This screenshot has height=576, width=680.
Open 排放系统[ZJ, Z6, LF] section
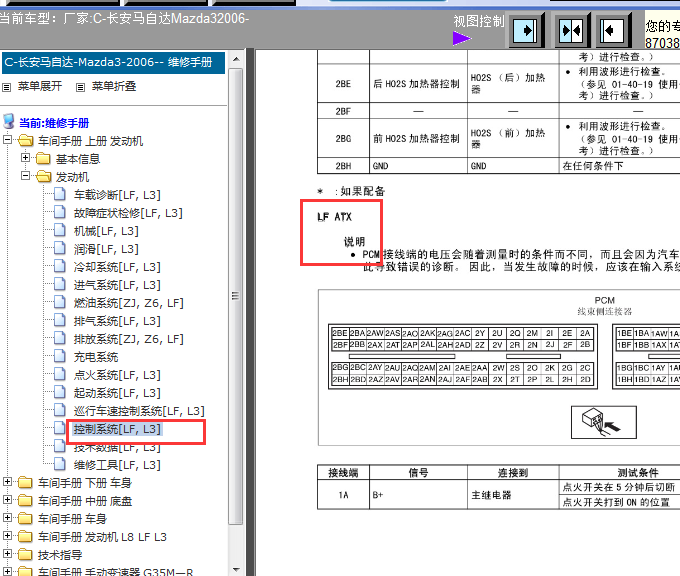tap(129, 339)
